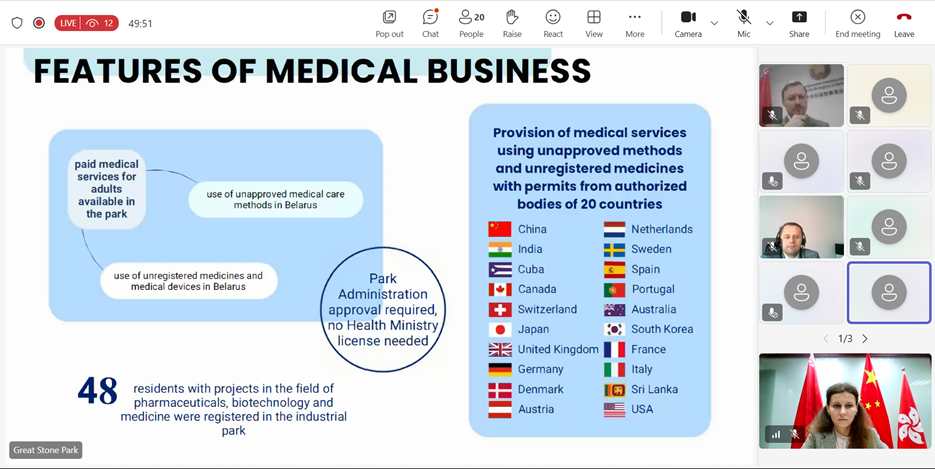Change the View layout

point(594,24)
